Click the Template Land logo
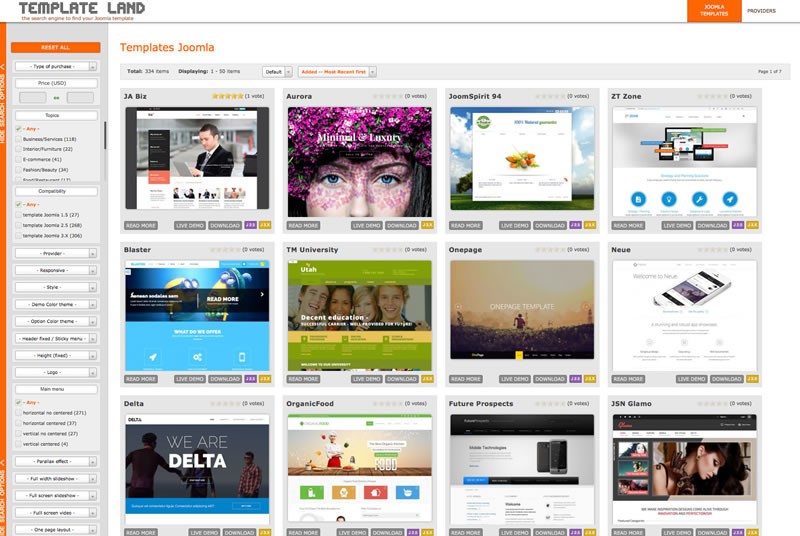This screenshot has width=800, height=536. click(82, 11)
